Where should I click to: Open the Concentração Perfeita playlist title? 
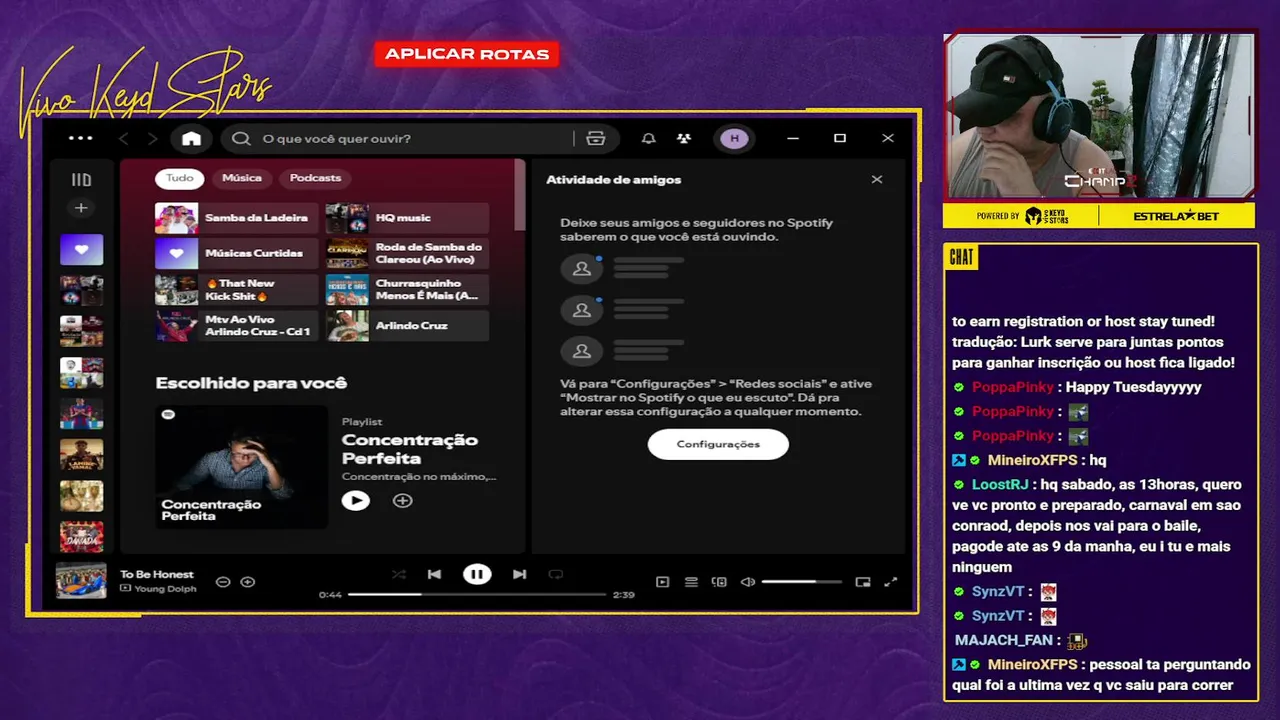pos(410,449)
